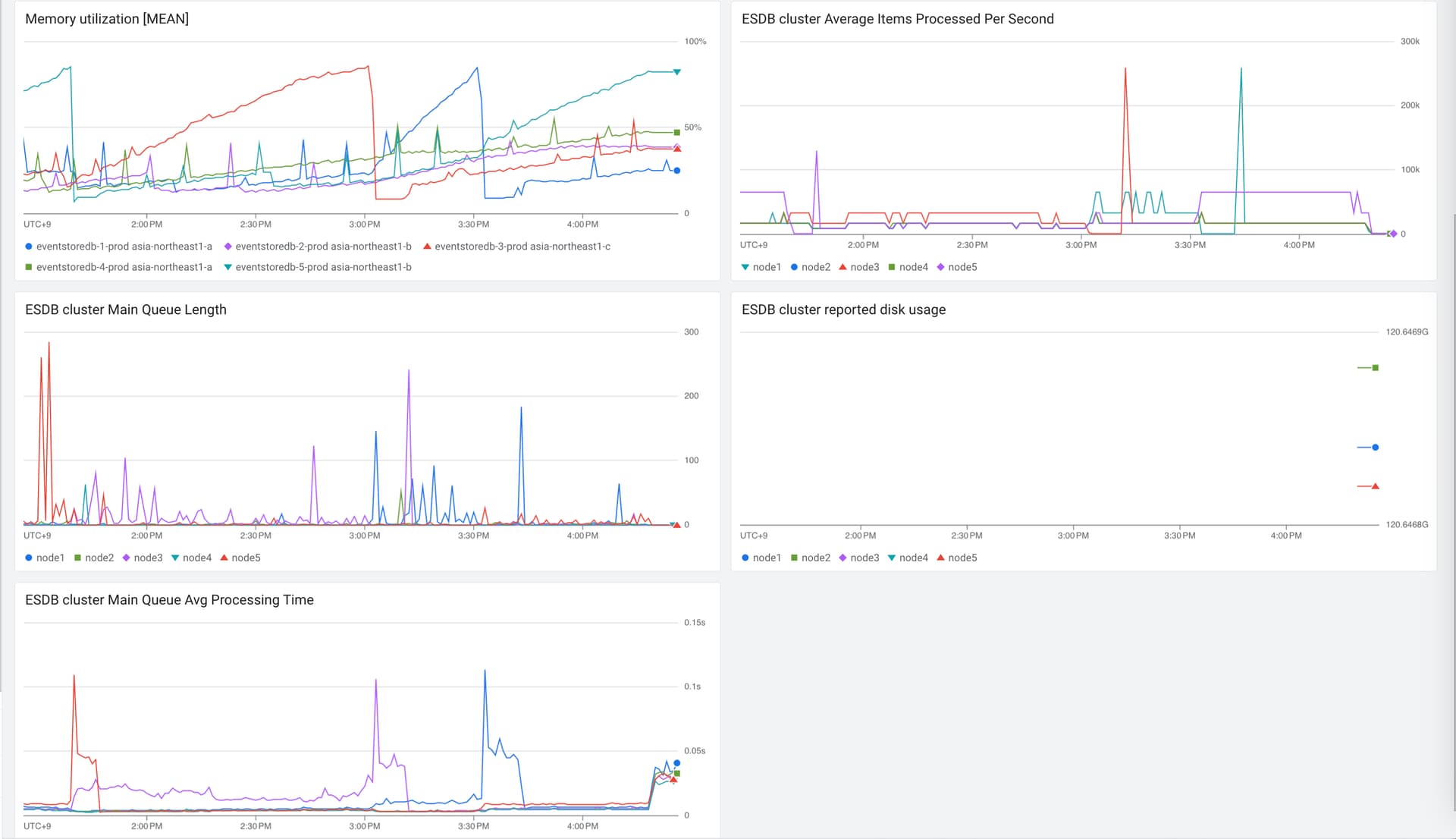Click the 100k axis label in Items Processed chart
Image resolution: width=1456 pixels, height=839 pixels.
pyautogui.click(x=1410, y=170)
